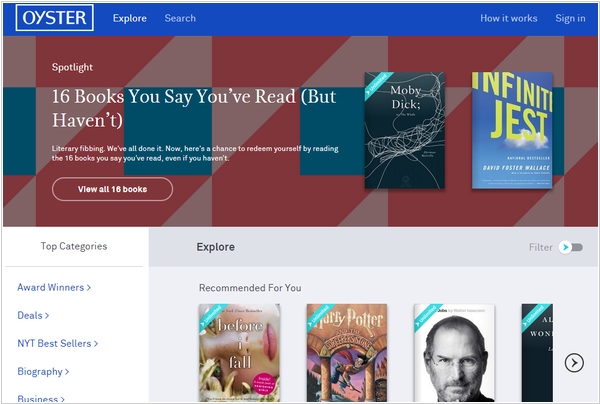Image resolution: width=600 pixels, height=404 pixels.
Task: Expand the Biography category
Action: (x=43, y=371)
